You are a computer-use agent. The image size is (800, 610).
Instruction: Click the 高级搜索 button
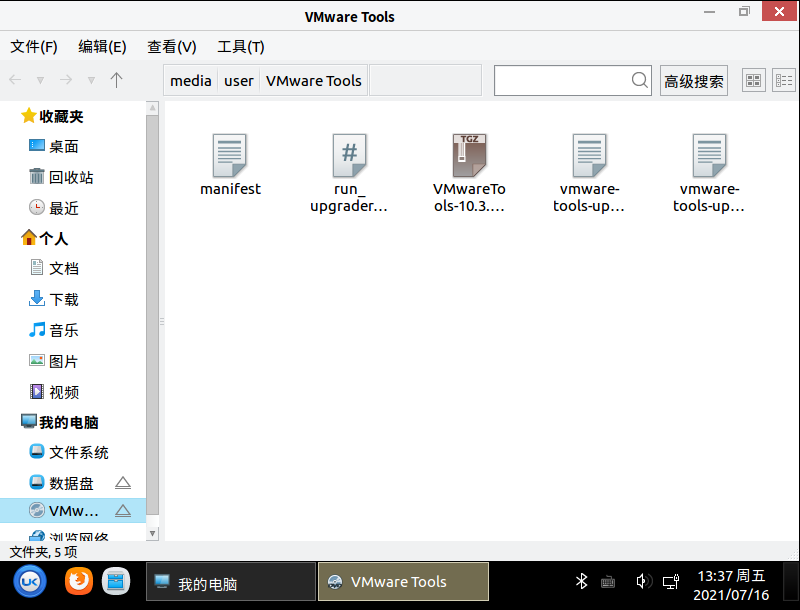pos(694,81)
